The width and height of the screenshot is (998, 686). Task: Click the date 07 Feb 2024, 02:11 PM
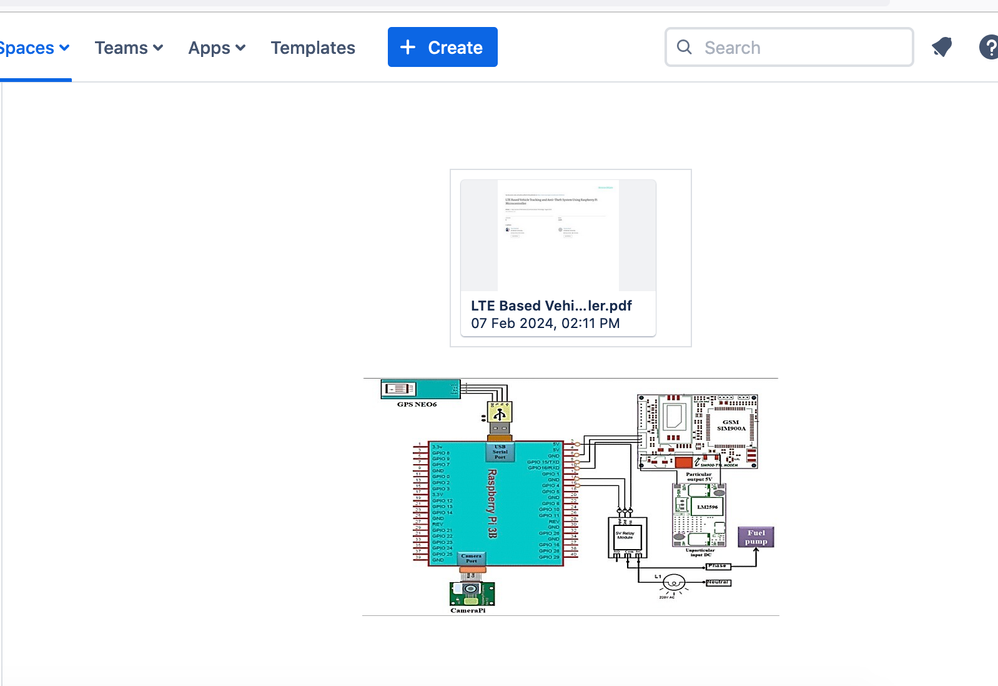545,323
